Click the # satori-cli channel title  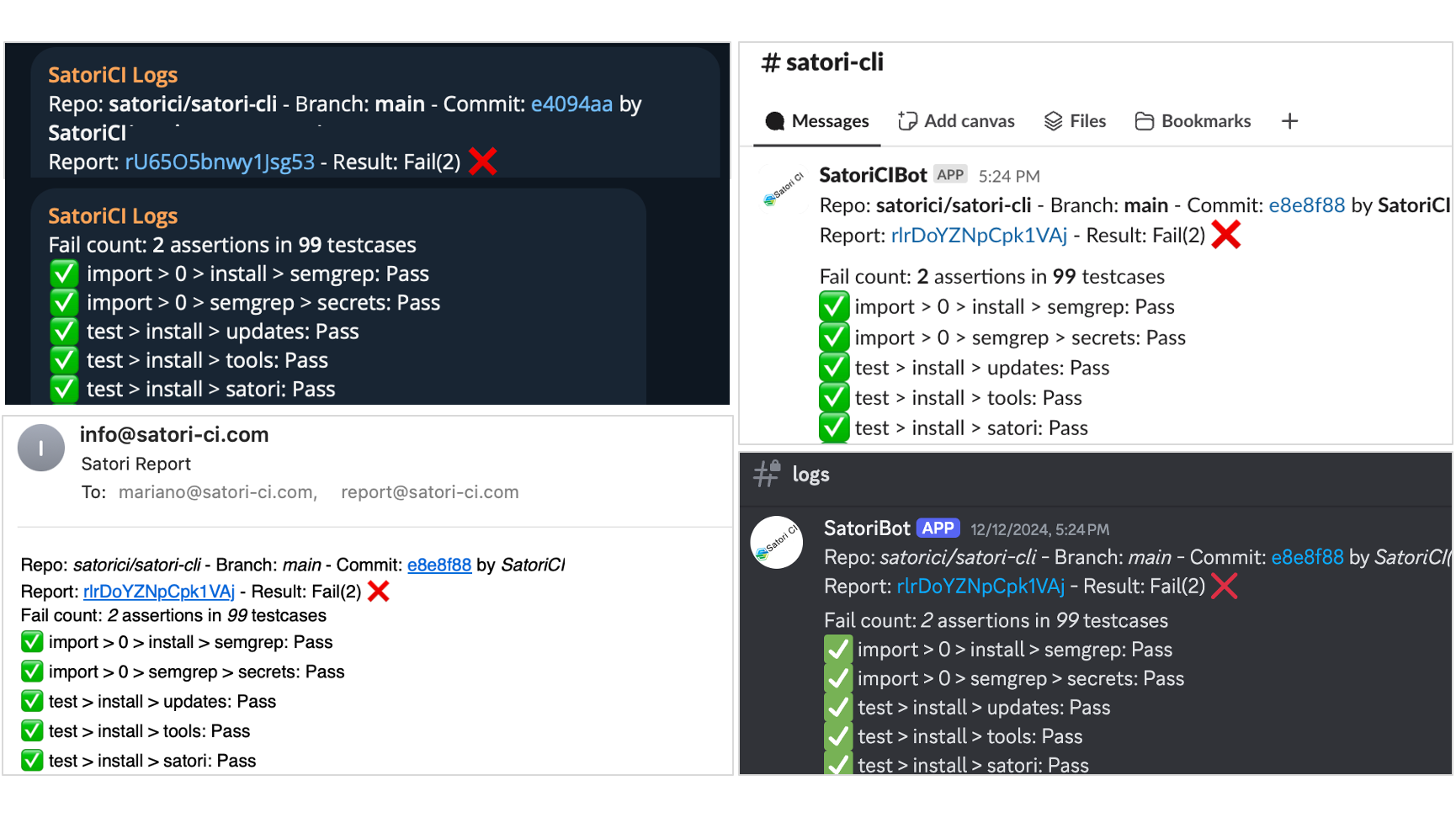coord(822,62)
